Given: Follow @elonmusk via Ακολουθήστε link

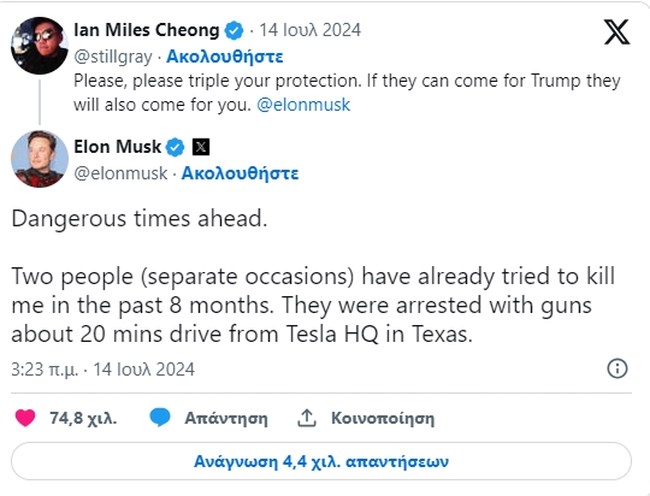Looking at the screenshot, I should [241, 173].
